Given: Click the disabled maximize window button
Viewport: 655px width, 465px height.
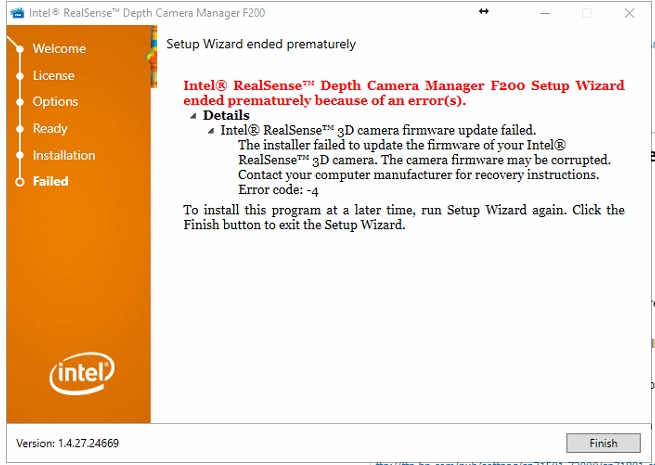Looking at the screenshot, I should tap(586, 13).
